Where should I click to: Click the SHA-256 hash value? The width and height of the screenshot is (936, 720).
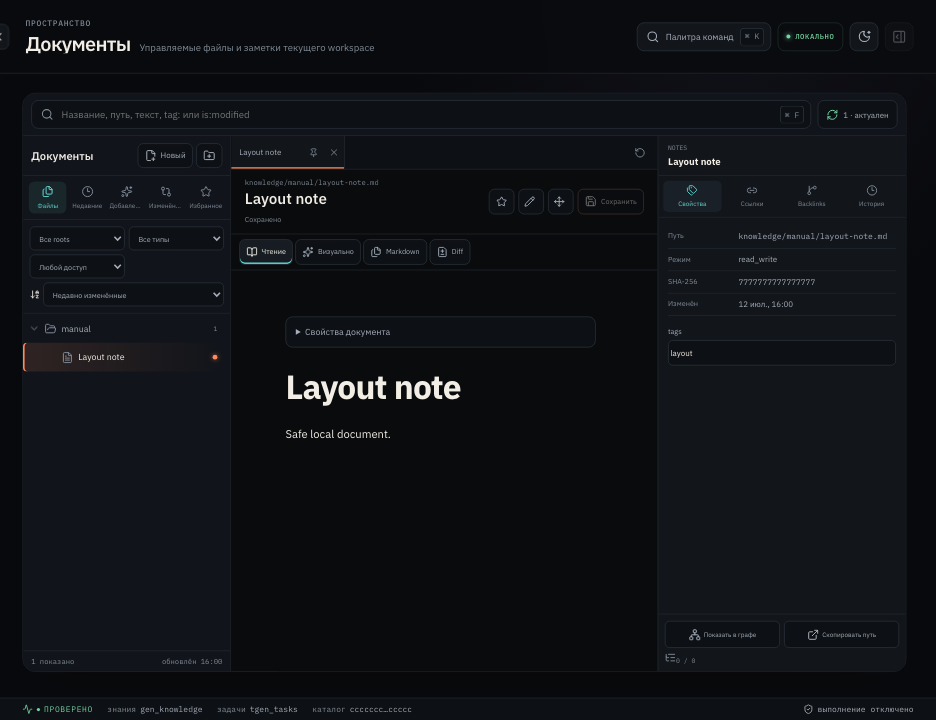(777, 282)
